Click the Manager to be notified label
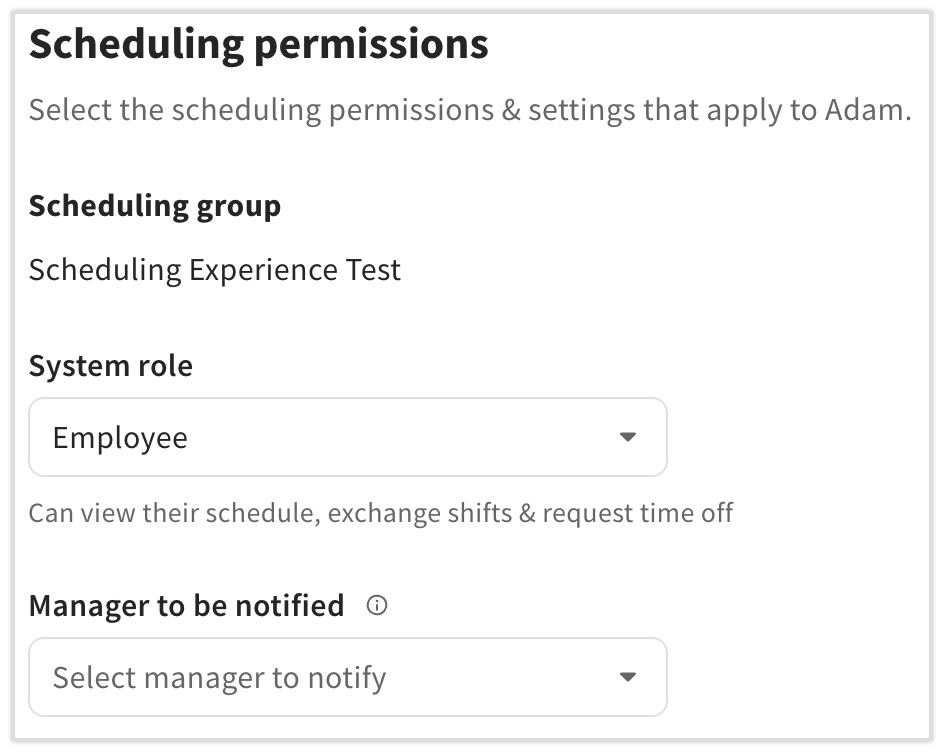 click(x=186, y=605)
